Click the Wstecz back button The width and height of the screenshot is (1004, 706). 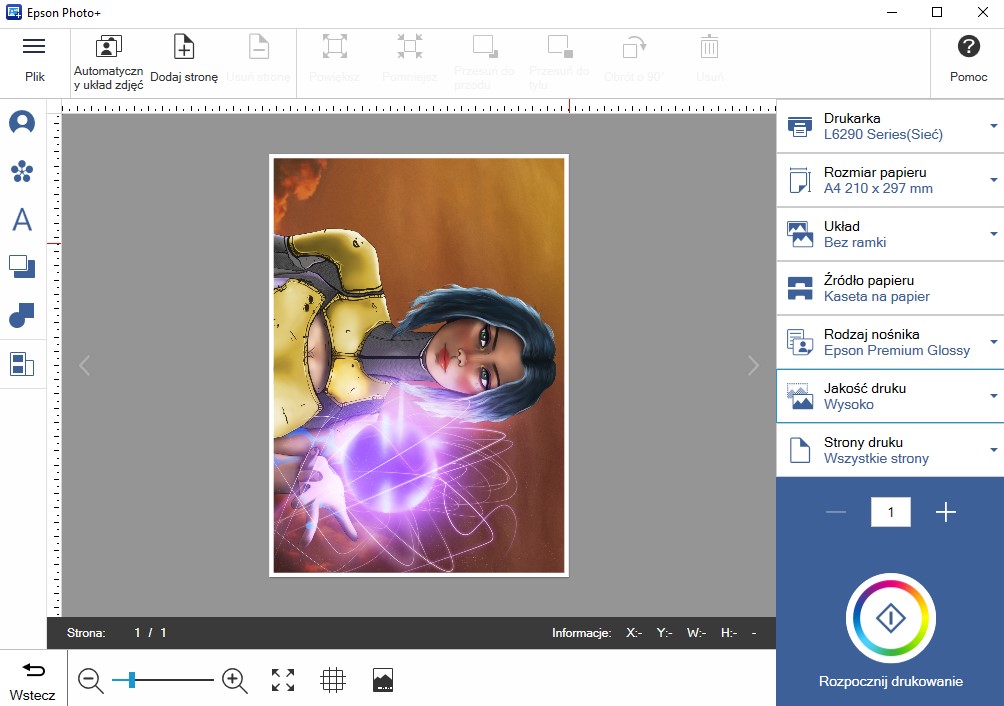[33, 680]
